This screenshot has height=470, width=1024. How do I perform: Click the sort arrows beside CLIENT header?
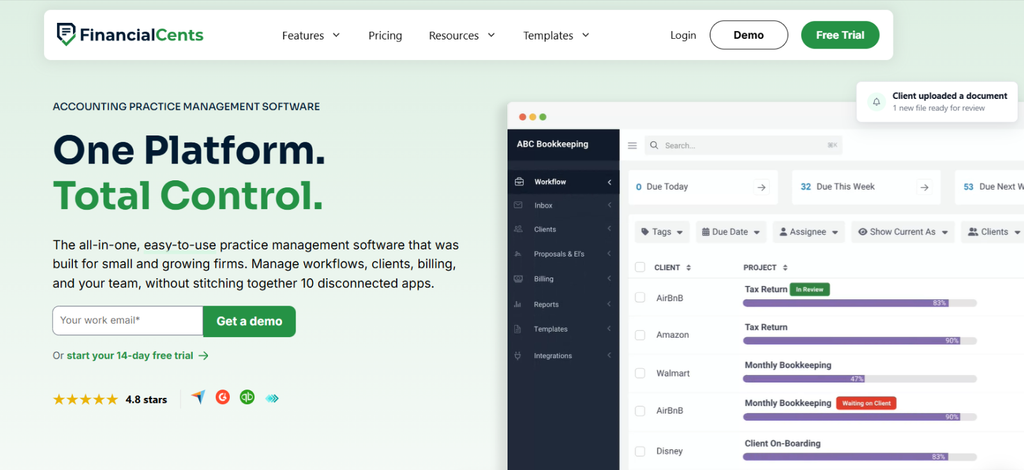688,268
